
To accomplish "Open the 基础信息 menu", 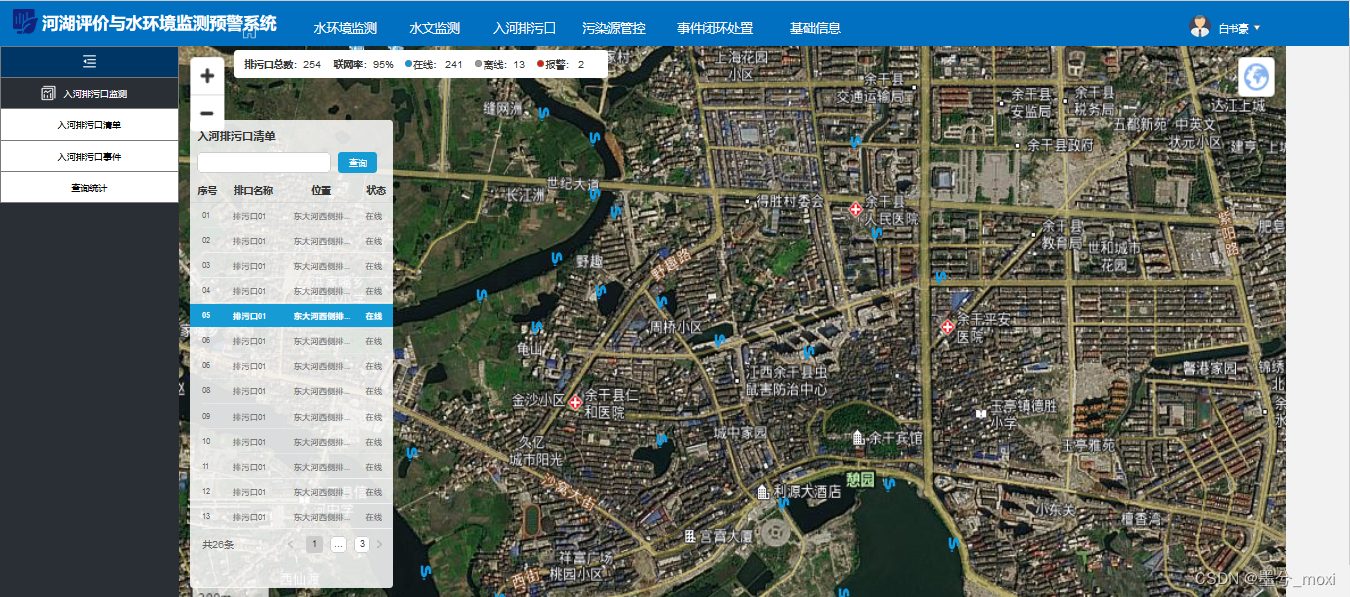I will pos(815,28).
